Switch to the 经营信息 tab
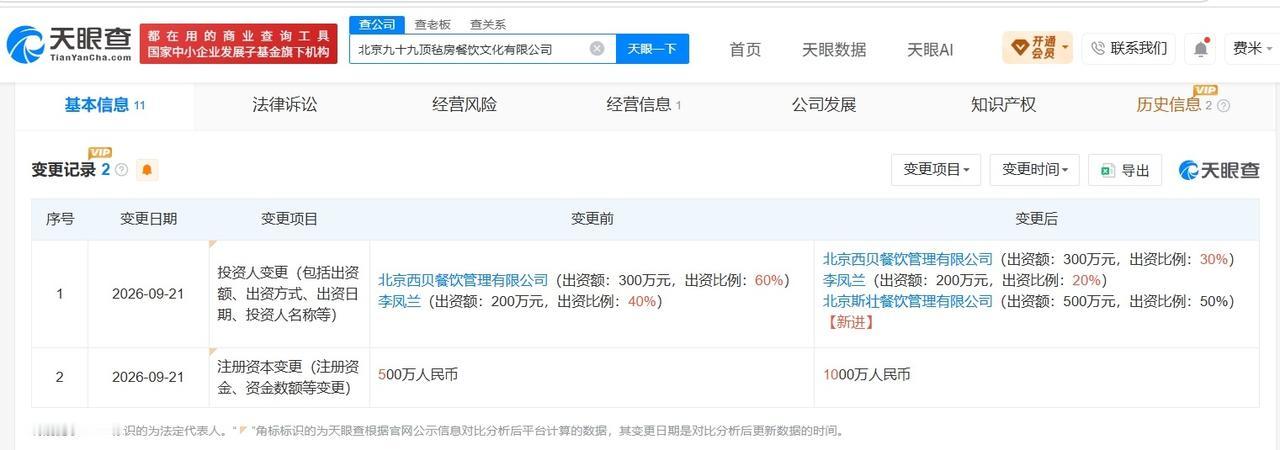This screenshot has width=1280, height=450. click(644, 105)
